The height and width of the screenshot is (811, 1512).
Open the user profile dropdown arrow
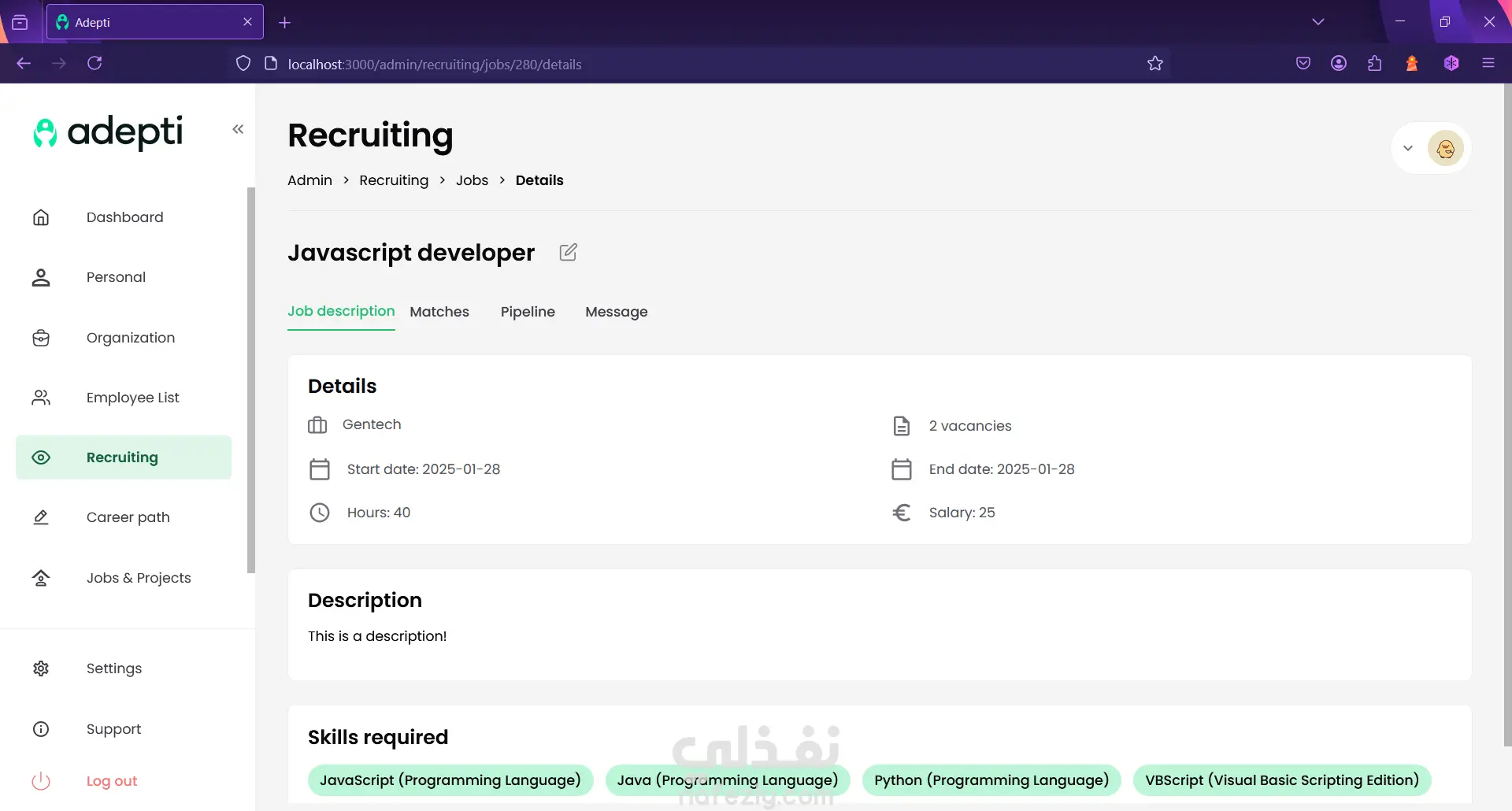pyautogui.click(x=1408, y=148)
